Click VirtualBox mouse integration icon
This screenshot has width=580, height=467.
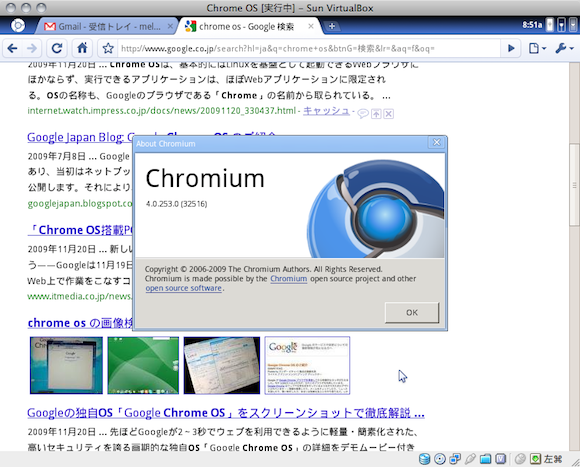(520, 459)
